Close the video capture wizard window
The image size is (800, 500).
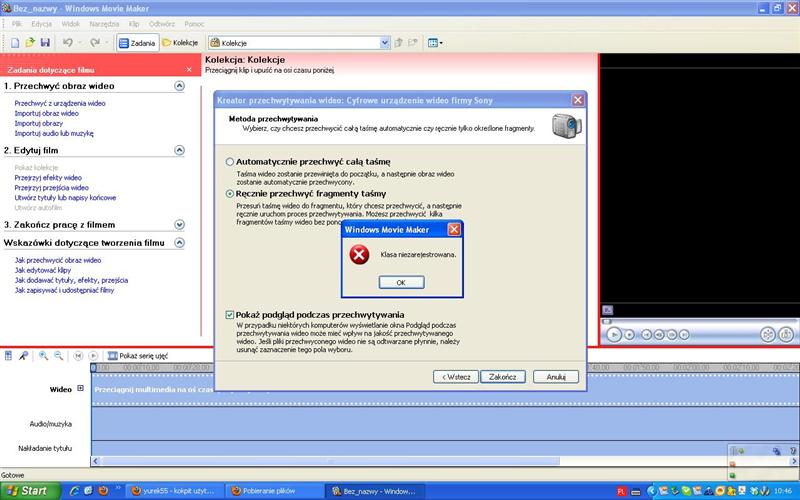pos(578,100)
